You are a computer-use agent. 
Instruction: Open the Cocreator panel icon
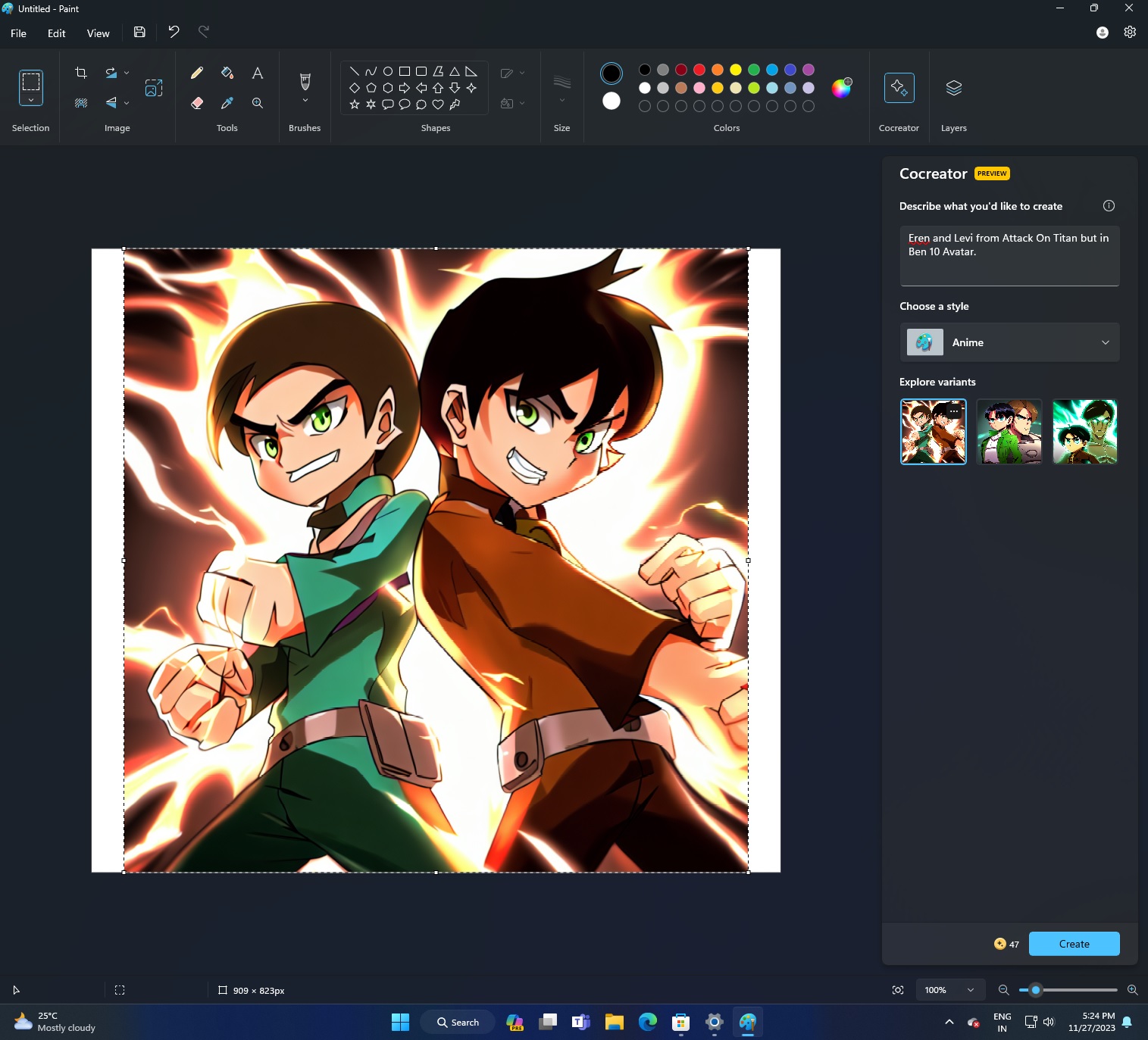tap(899, 88)
